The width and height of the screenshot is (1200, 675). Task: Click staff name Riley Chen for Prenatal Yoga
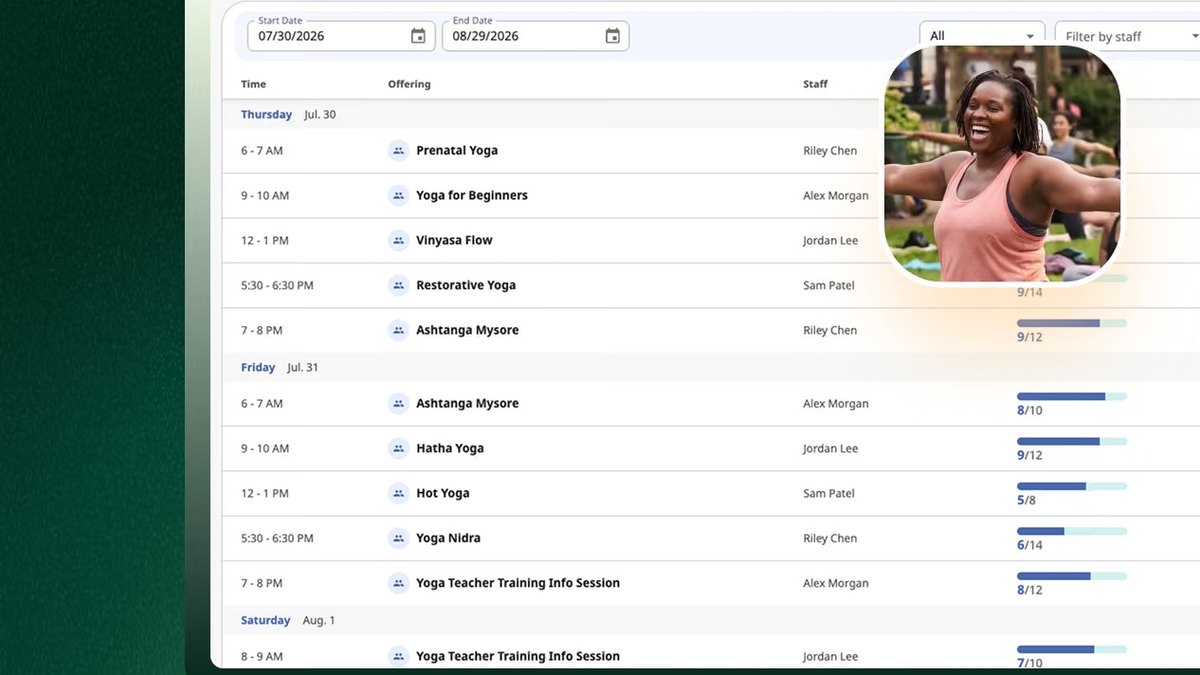[830, 151]
